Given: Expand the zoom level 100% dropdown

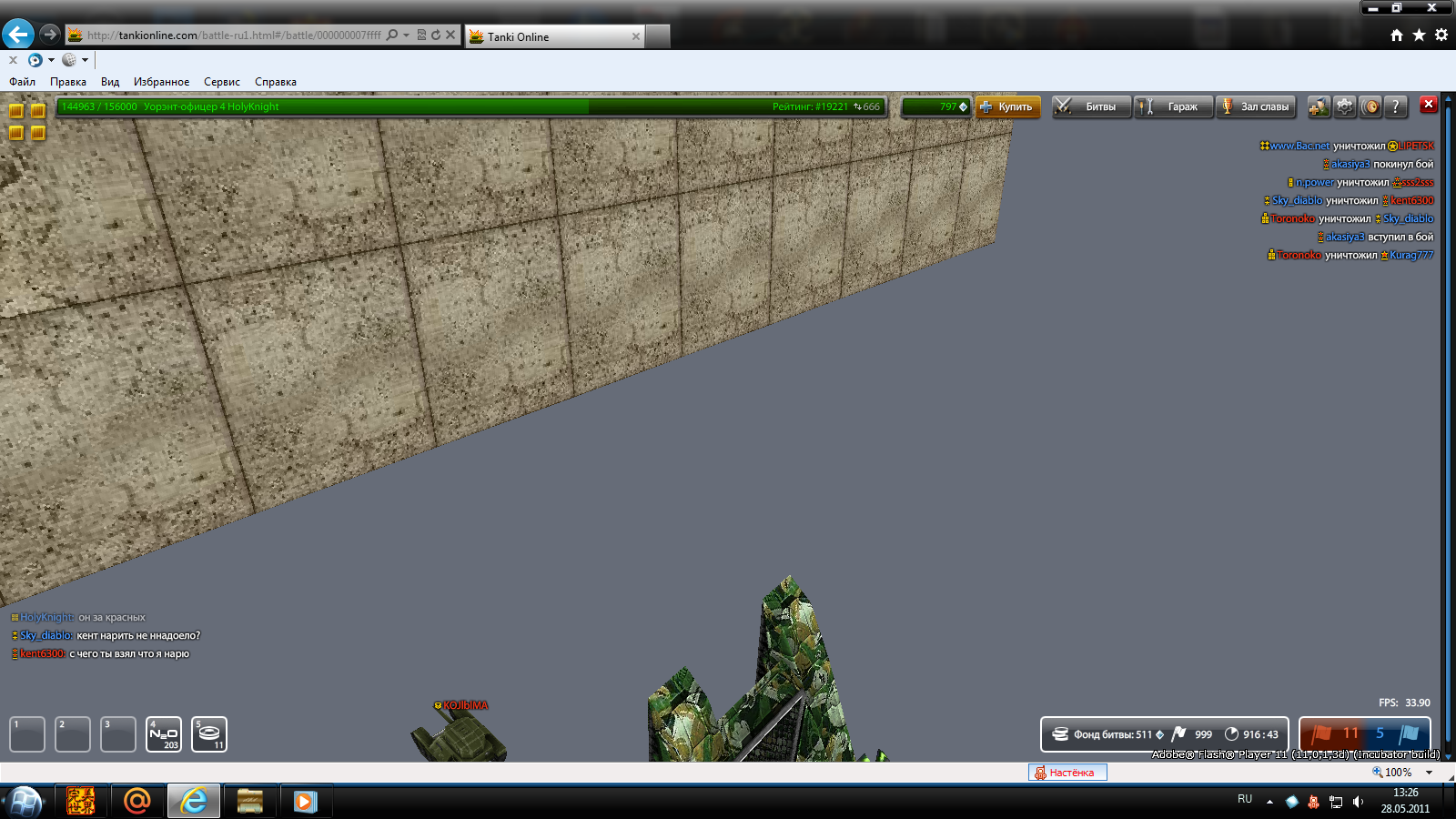Looking at the screenshot, I should (1430, 773).
